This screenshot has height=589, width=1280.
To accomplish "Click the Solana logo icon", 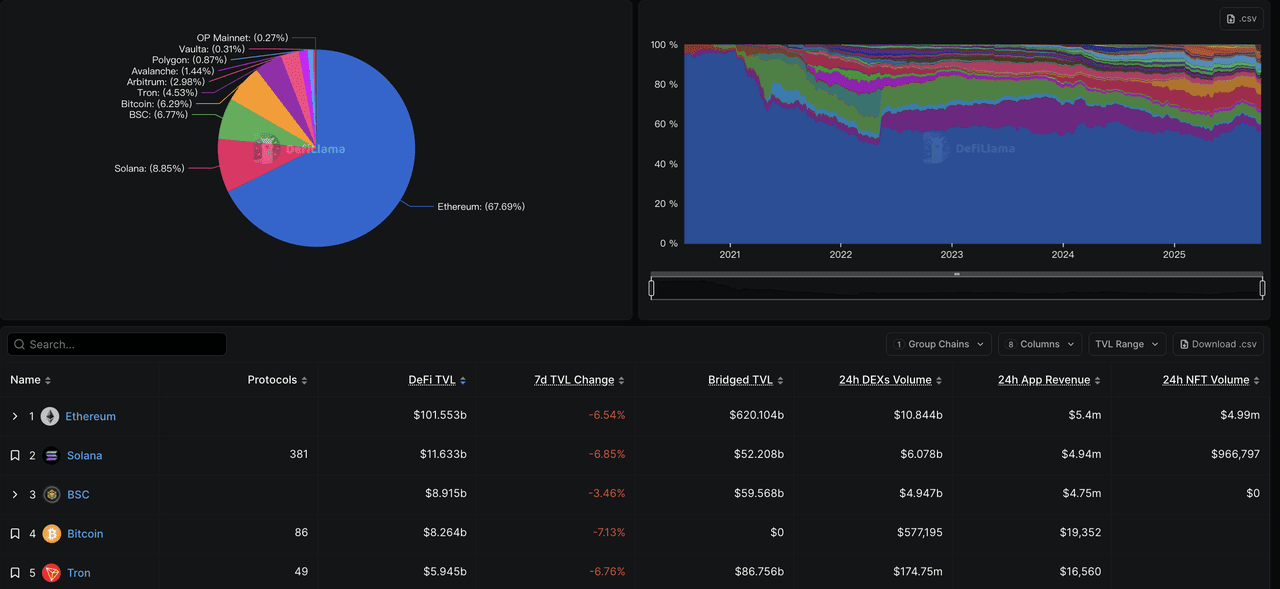I will [51, 455].
